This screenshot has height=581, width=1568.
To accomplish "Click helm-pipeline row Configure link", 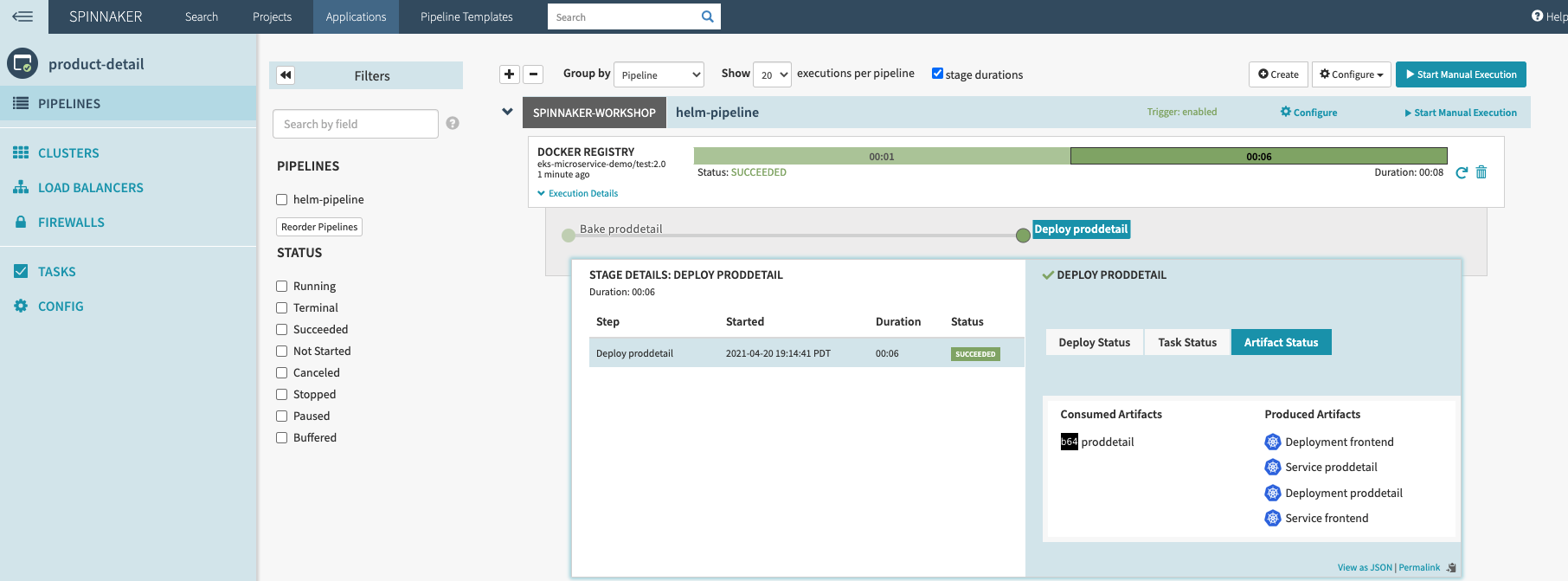I will [1308, 112].
